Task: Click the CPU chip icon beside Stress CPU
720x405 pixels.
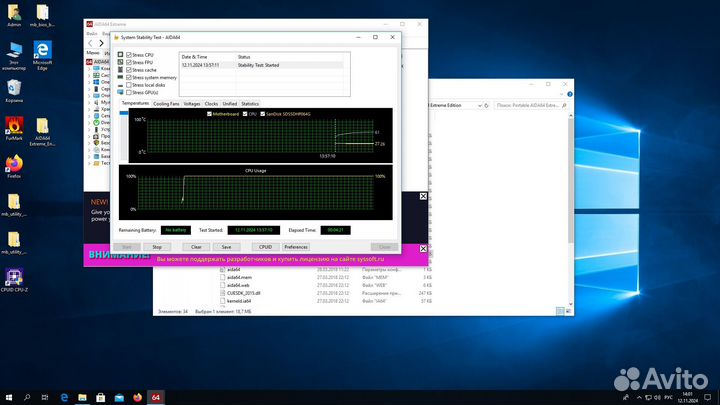Action: pos(120,55)
